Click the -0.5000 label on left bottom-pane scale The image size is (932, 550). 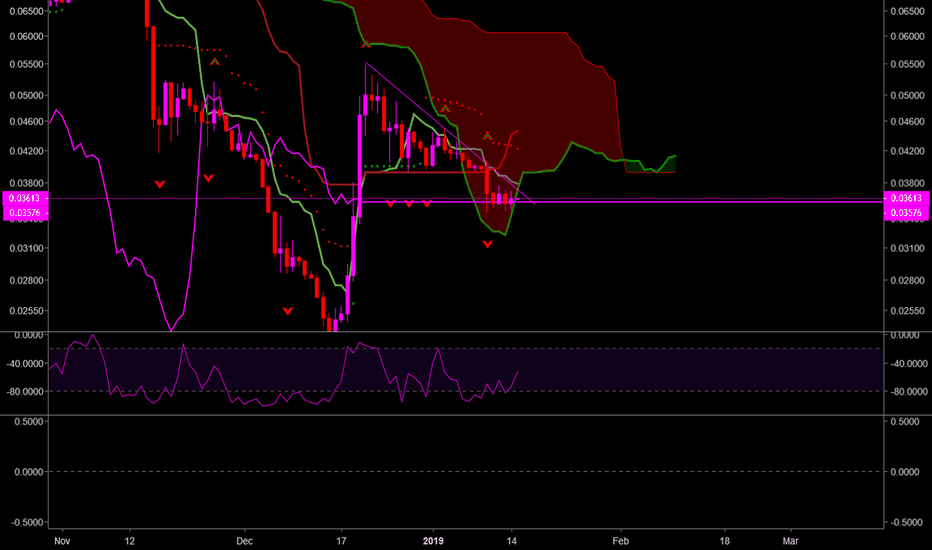tap(27, 522)
